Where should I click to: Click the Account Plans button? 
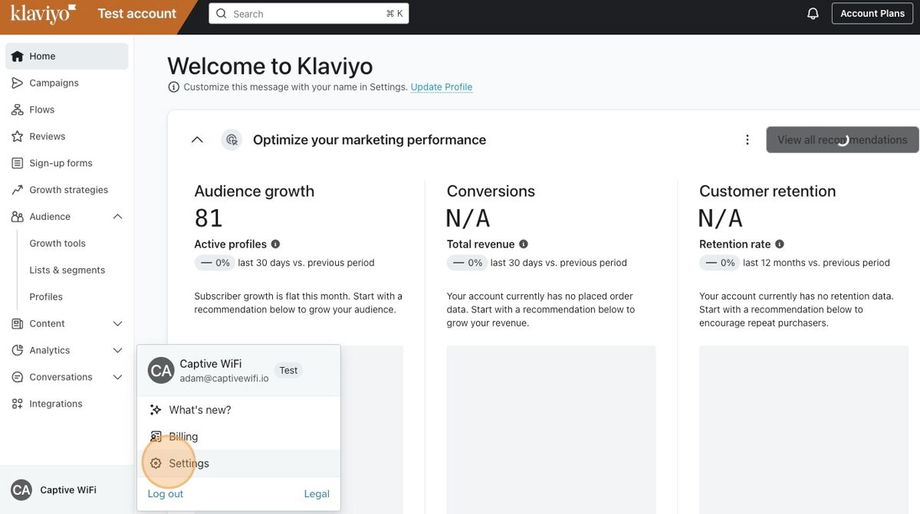(872, 14)
